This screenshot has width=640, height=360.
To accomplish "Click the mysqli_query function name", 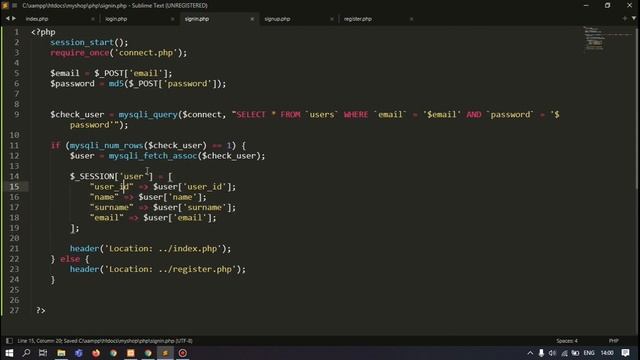I will pos(148,114).
